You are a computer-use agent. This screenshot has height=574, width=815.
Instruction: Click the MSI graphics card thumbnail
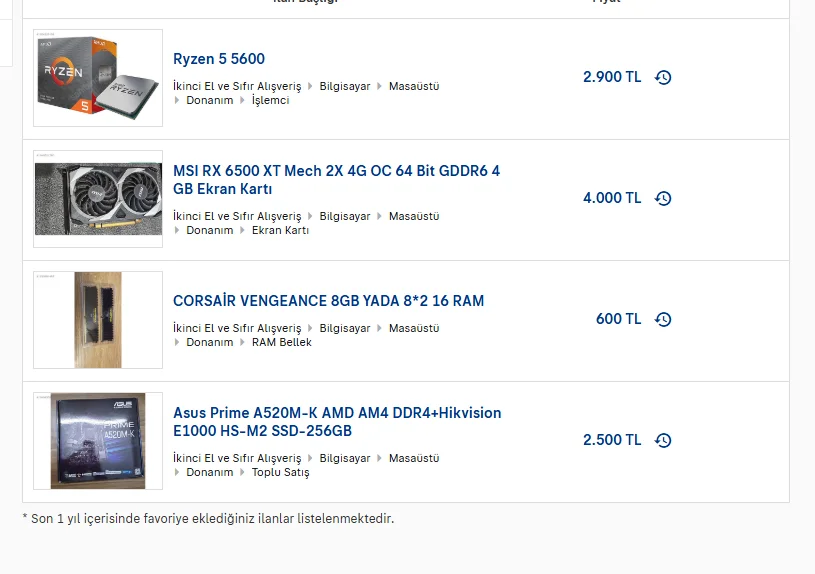[x=97, y=199]
